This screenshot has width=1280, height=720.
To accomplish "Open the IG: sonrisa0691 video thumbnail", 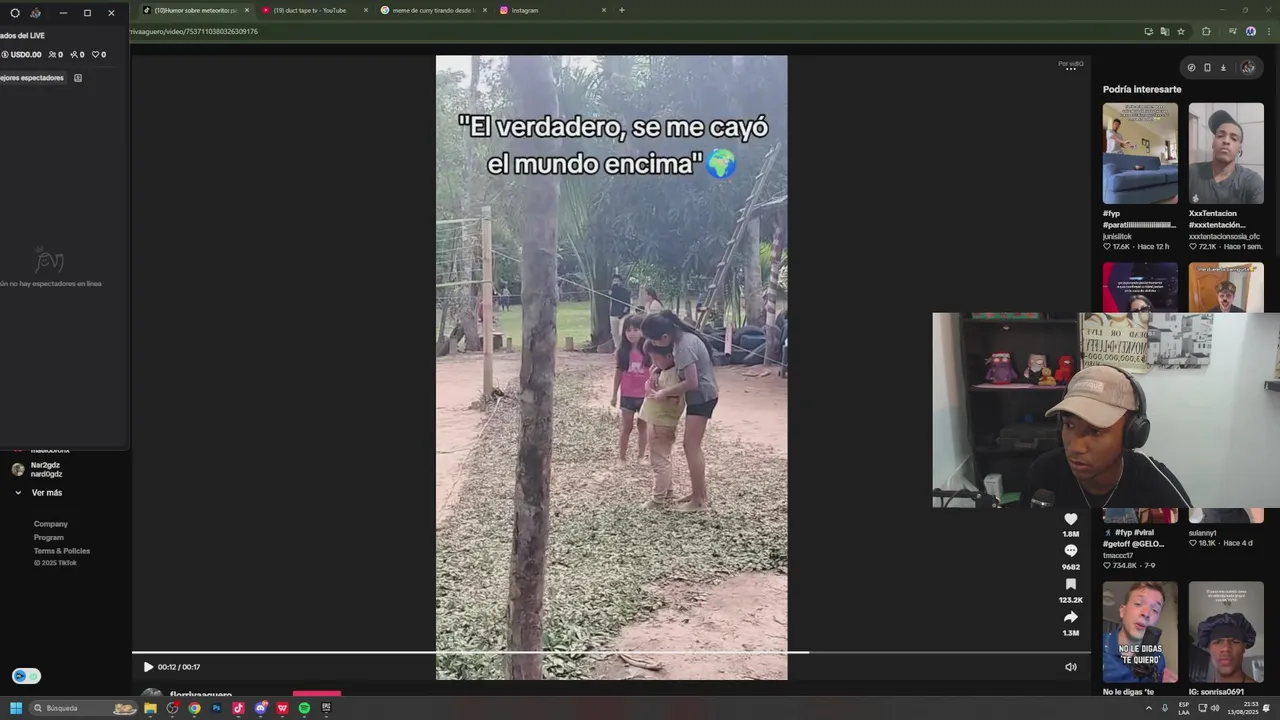I will coord(1226,632).
